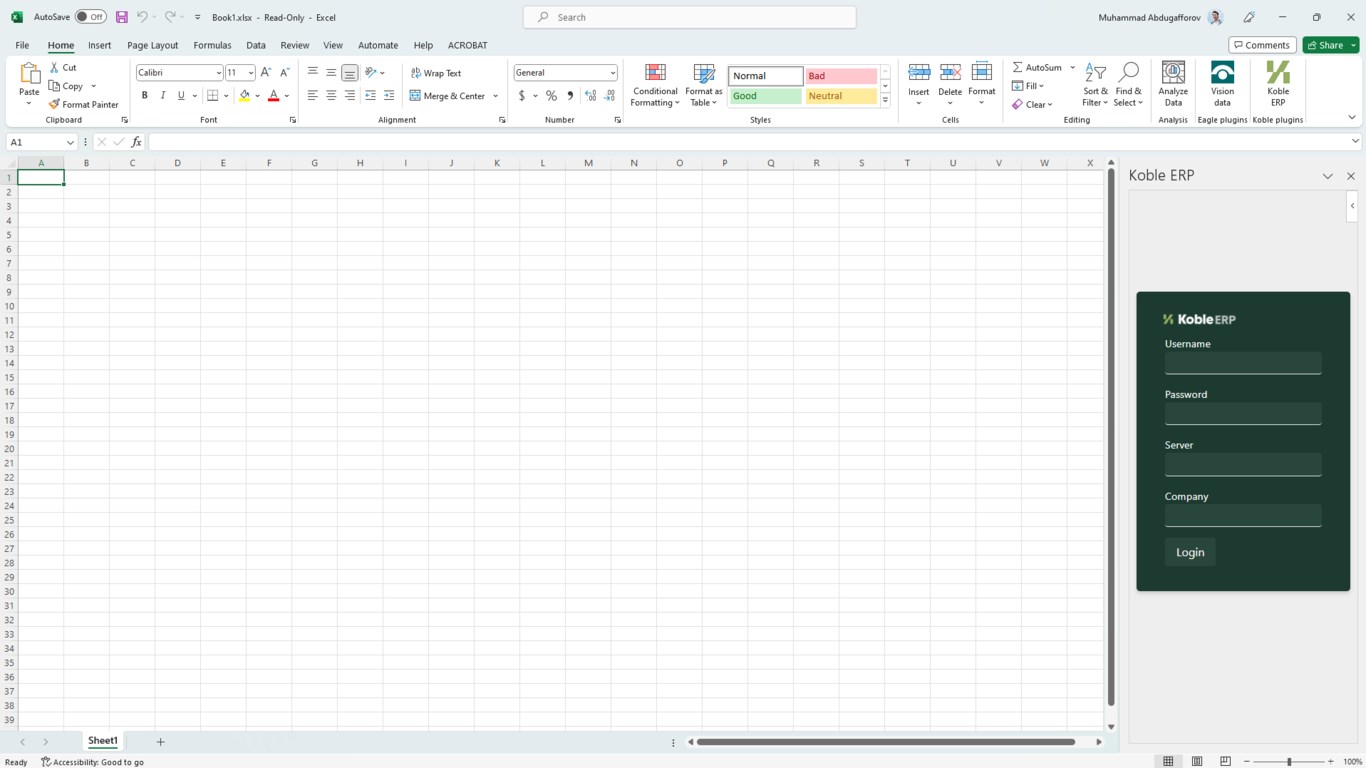Click the Username input field
This screenshot has width=1366, height=768.
(1243, 363)
